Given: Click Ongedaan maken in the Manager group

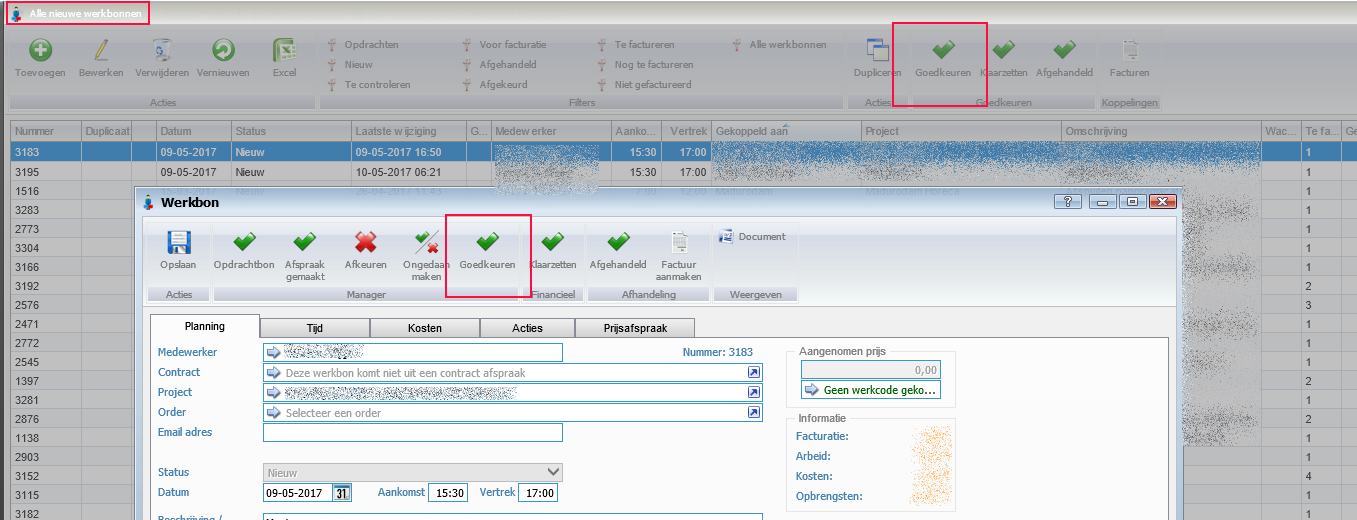Looking at the screenshot, I should pos(426,244).
